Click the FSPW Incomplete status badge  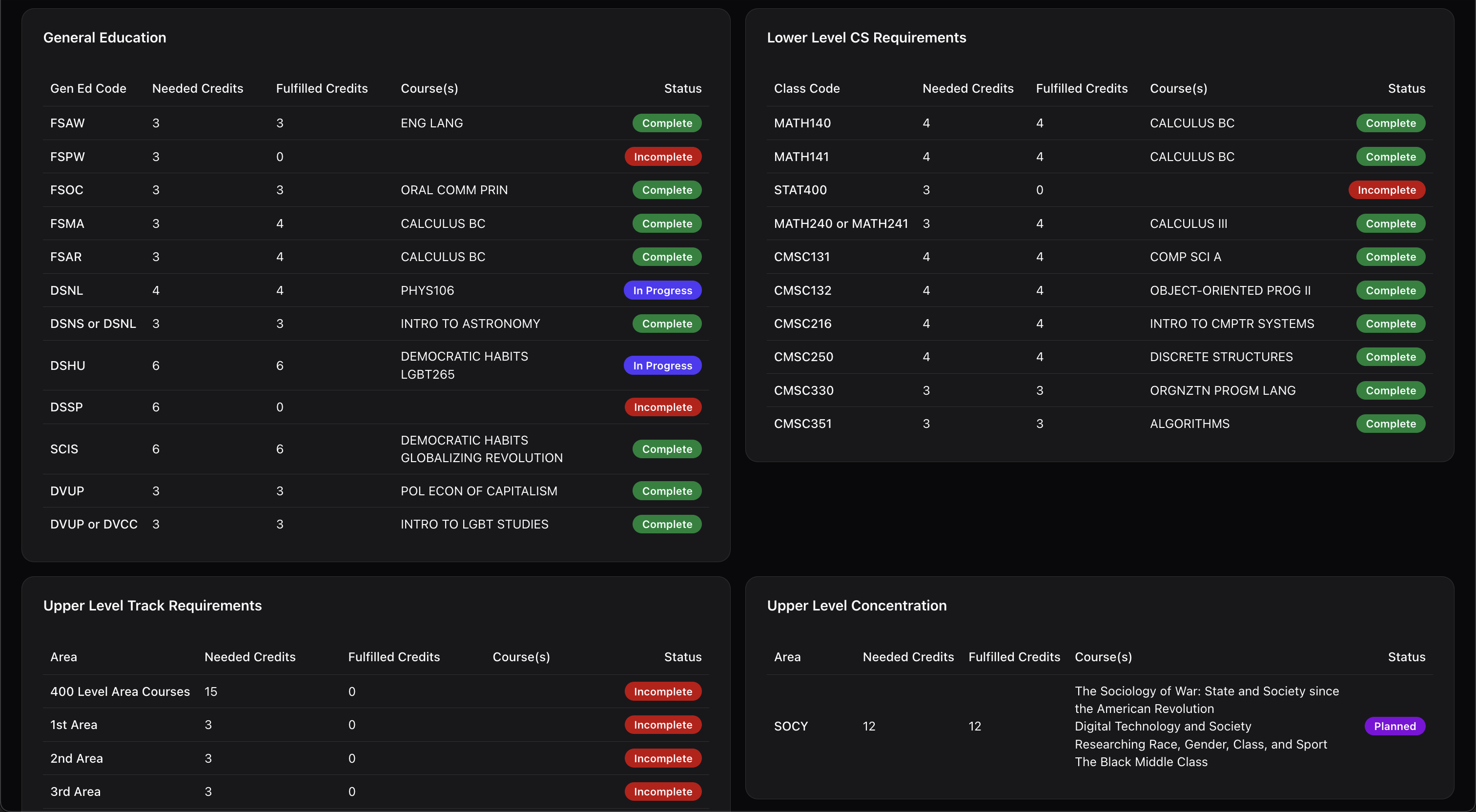[x=662, y=157]
